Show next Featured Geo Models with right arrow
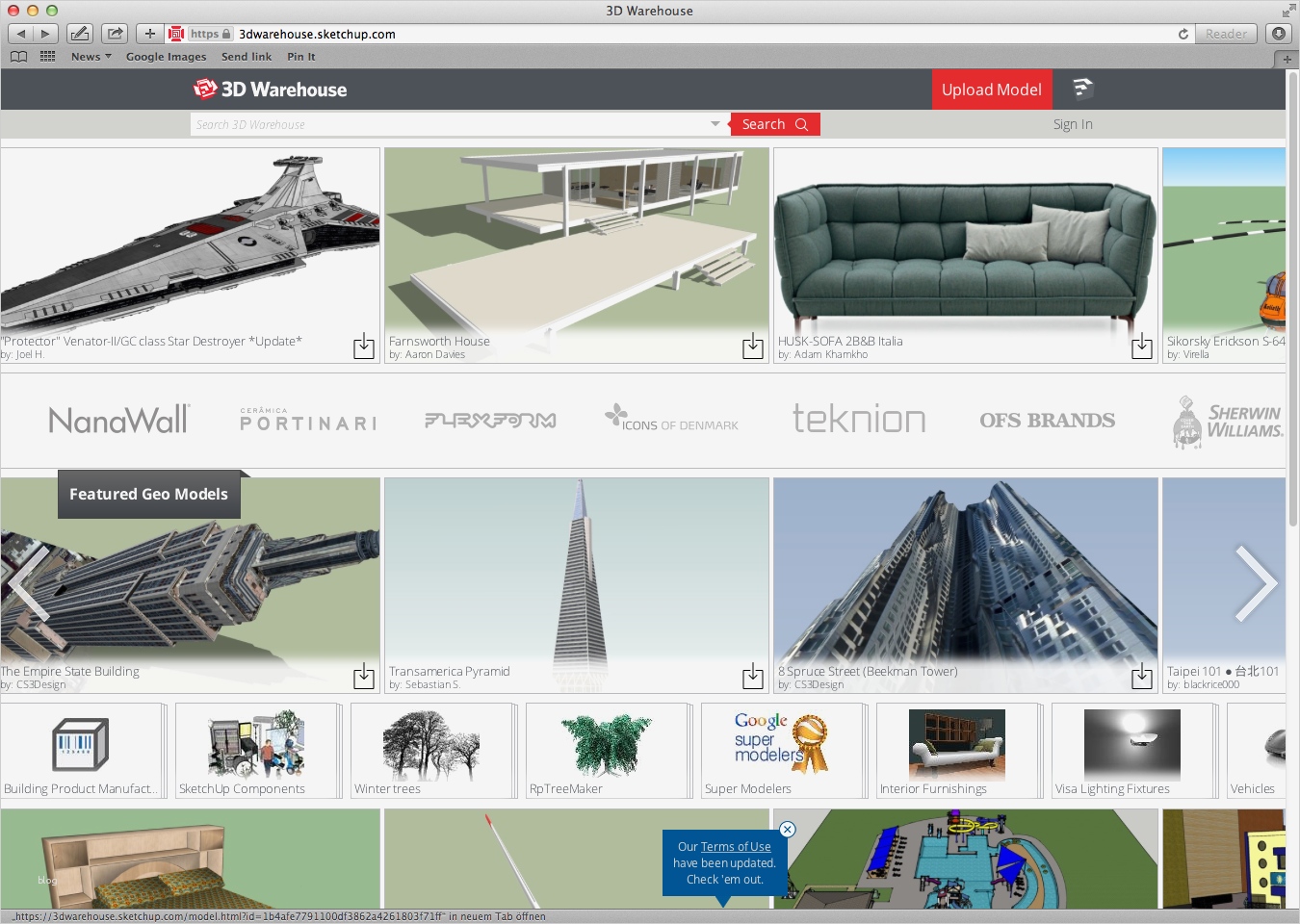Viewport: 1300px width, 924px height. (x=1256, y=583)
